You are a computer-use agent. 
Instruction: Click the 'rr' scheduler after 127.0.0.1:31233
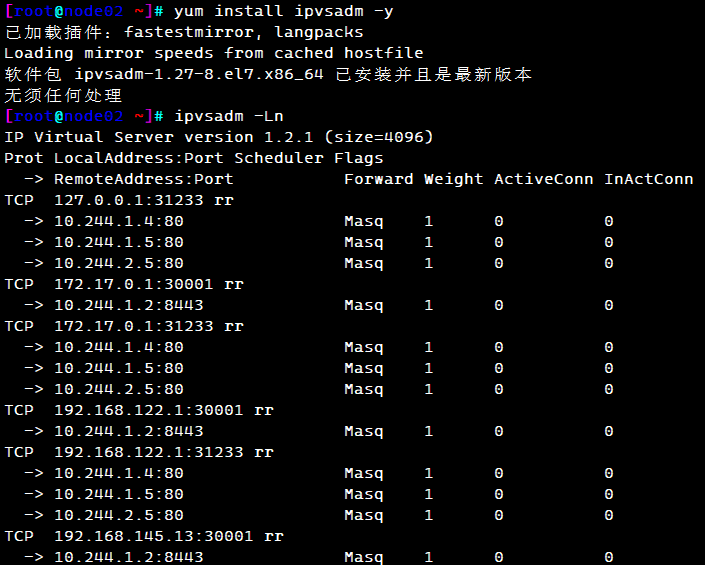coord(224,201)
